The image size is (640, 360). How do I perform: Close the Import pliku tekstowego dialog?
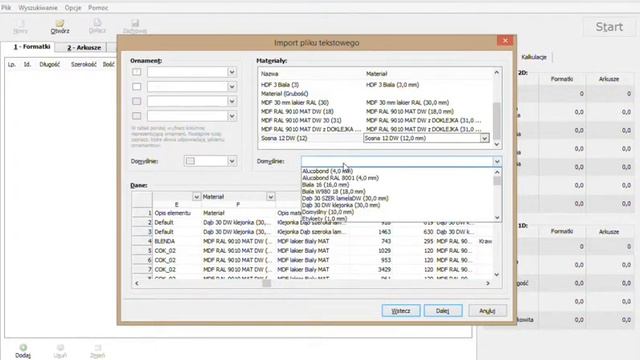[x=505, y=40]
